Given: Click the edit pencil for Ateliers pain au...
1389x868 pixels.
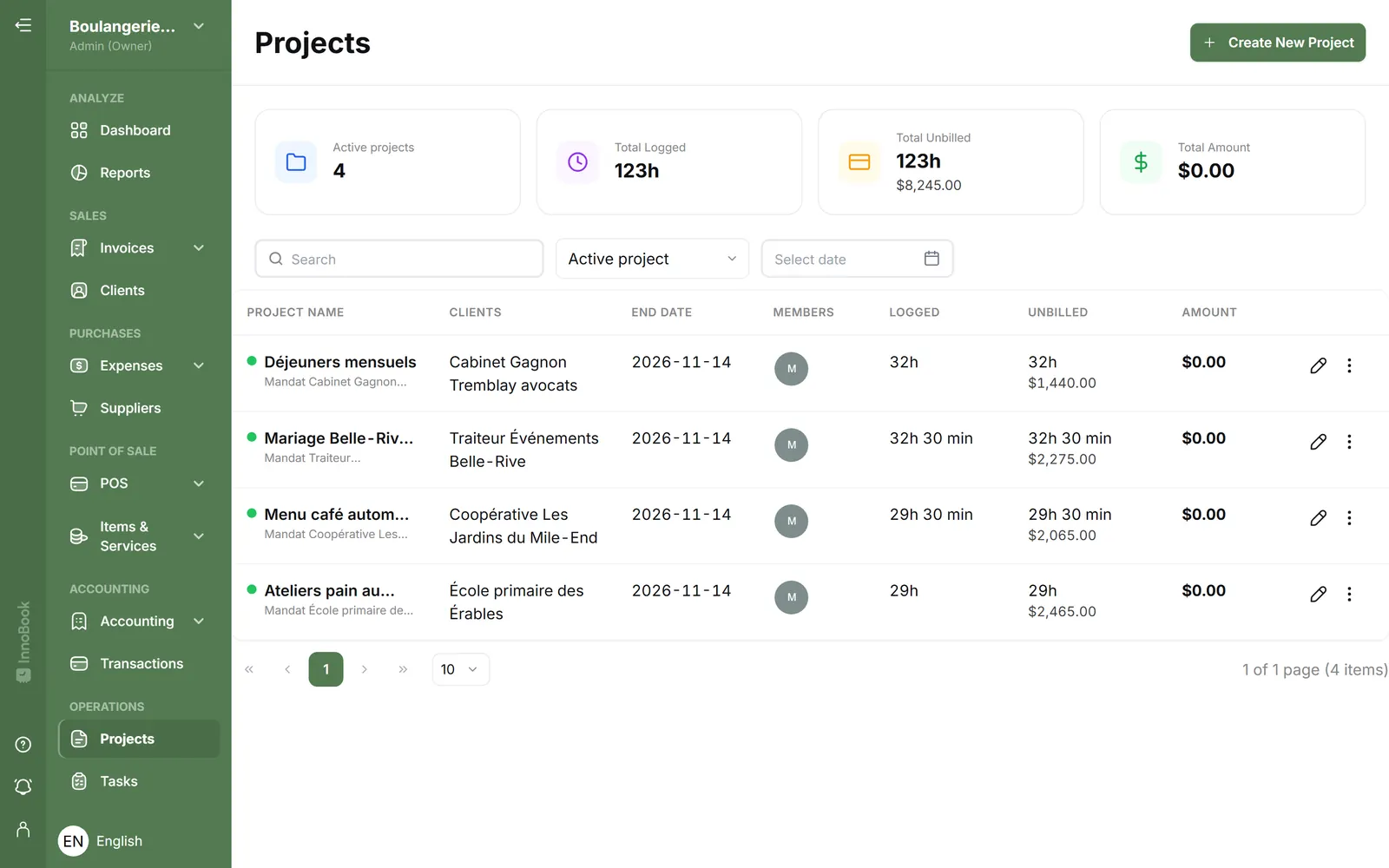Looking at the screenshot, I should point(1318,595).
